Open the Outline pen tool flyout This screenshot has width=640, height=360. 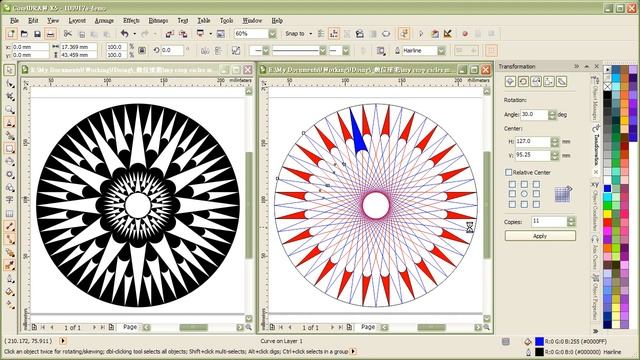10,279
